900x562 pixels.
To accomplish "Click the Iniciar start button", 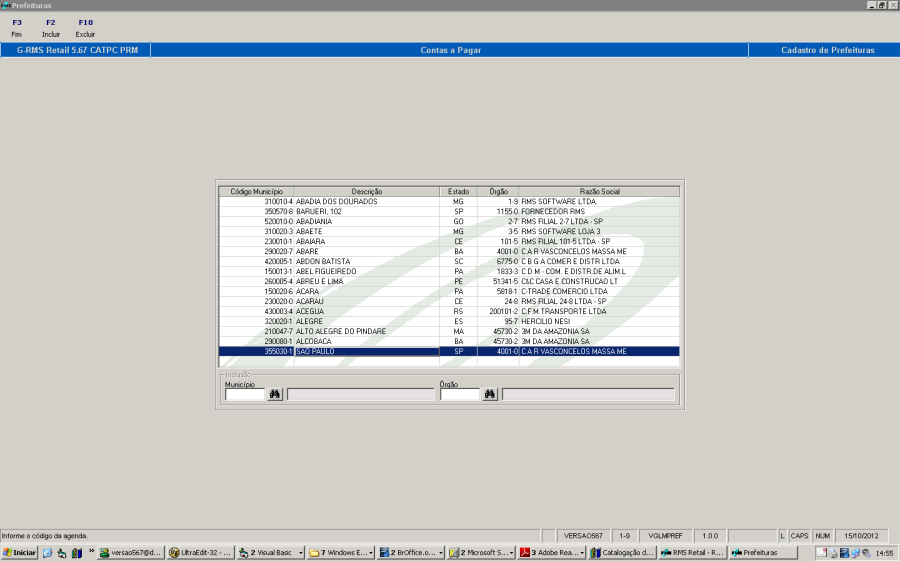I will click(20, 552).
